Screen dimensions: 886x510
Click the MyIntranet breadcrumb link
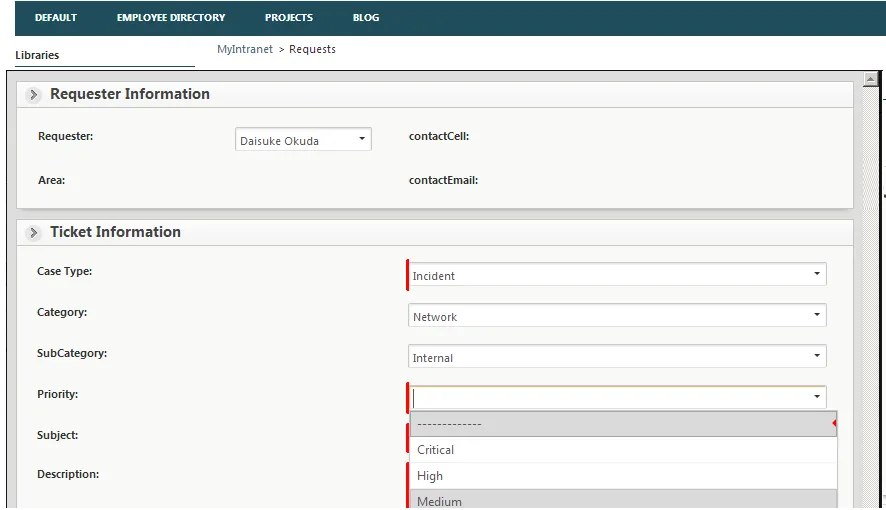coord(245,50)
